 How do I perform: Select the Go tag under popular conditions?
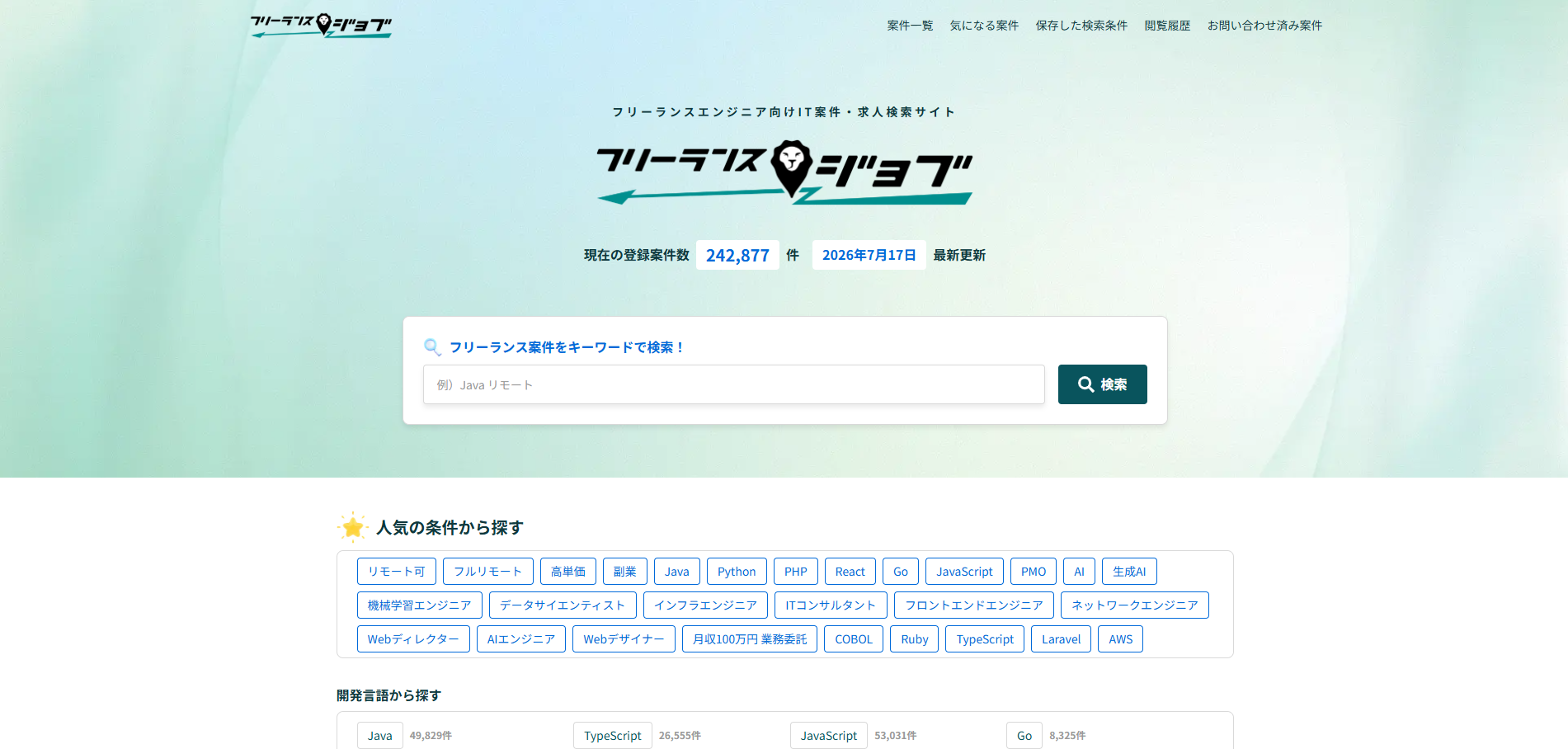(901, 572)
